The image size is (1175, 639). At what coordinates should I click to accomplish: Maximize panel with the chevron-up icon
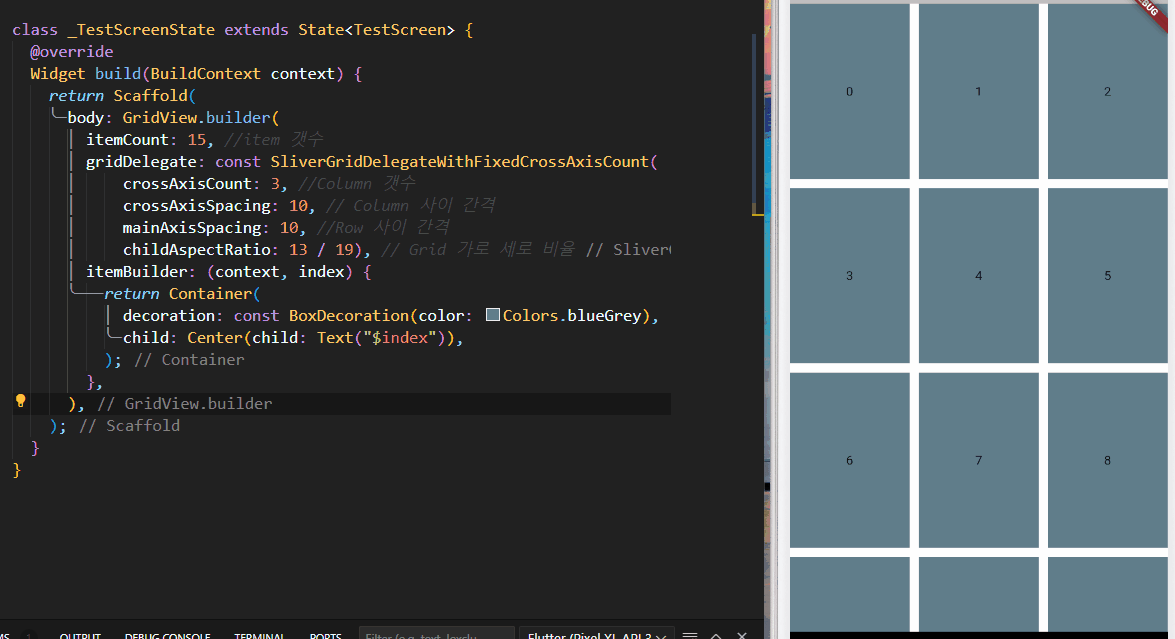point(716,635)
